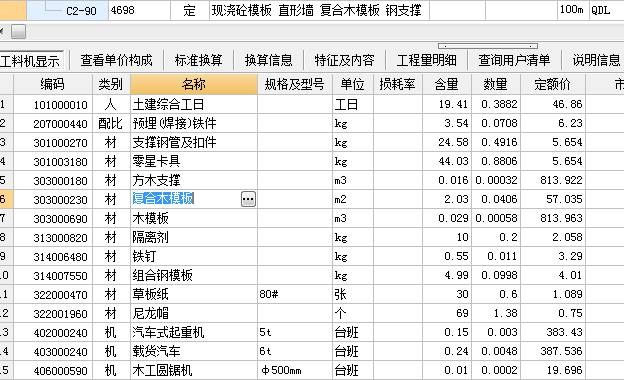
Task: Select the 预埋(焊接)铁件 name cell
Action: tap(194, 123)
